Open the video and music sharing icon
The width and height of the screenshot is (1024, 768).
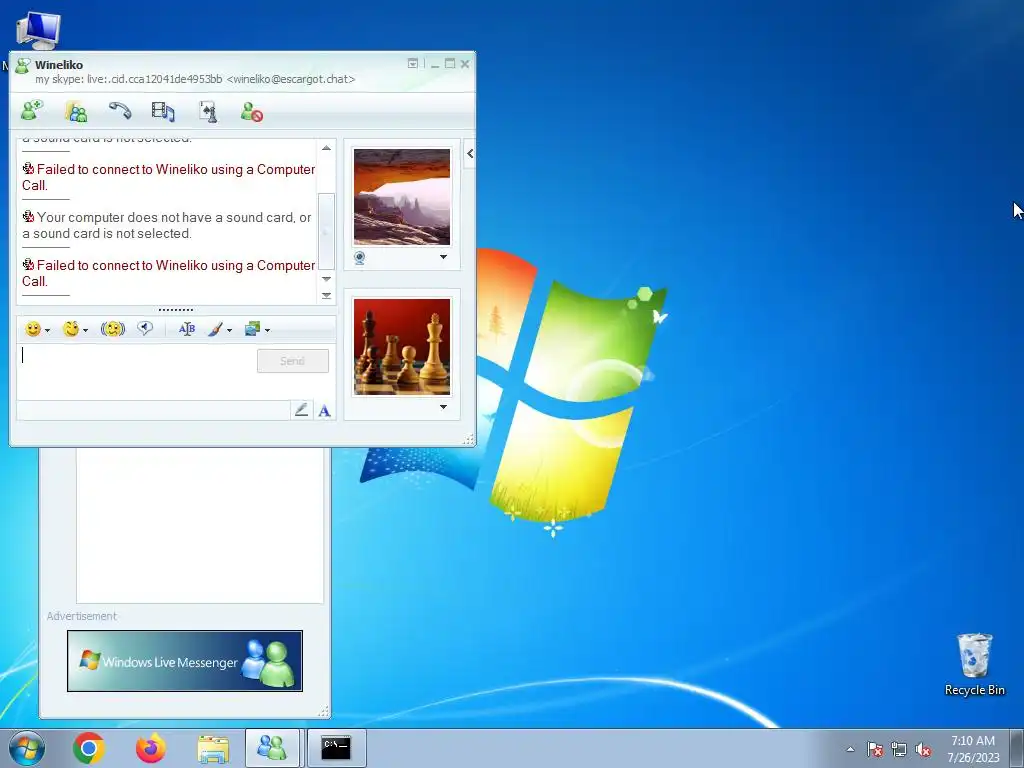tap(163, 112)
